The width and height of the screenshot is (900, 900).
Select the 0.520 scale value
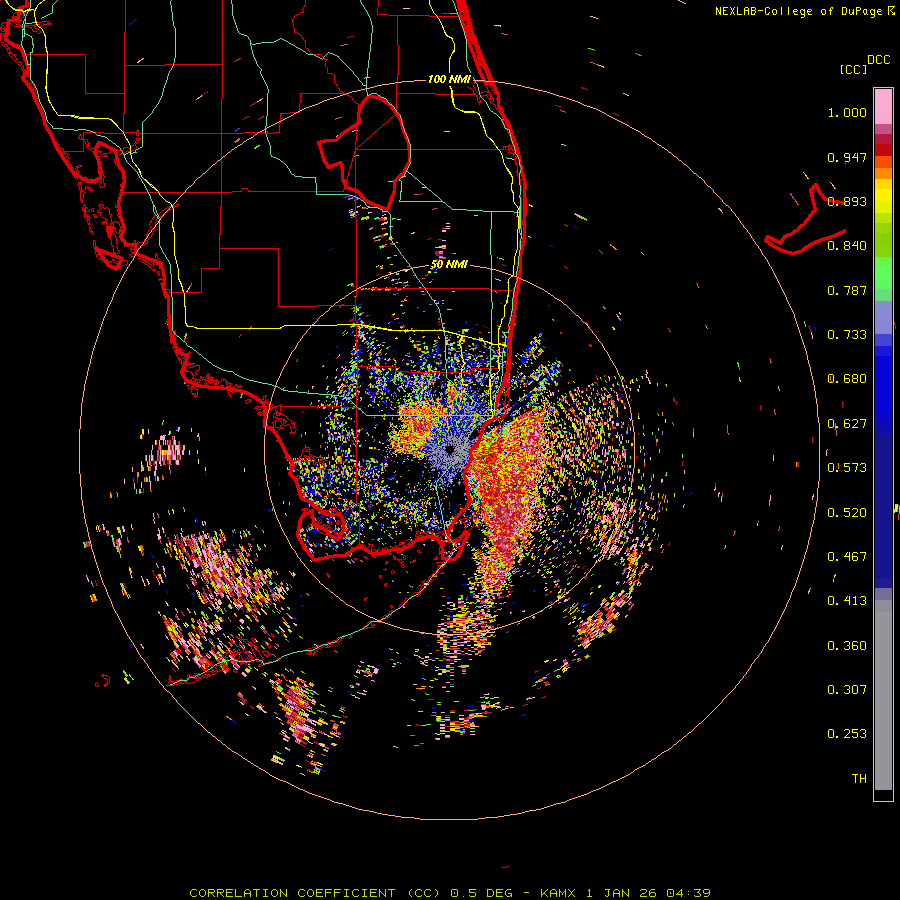[x=847, y=513]
